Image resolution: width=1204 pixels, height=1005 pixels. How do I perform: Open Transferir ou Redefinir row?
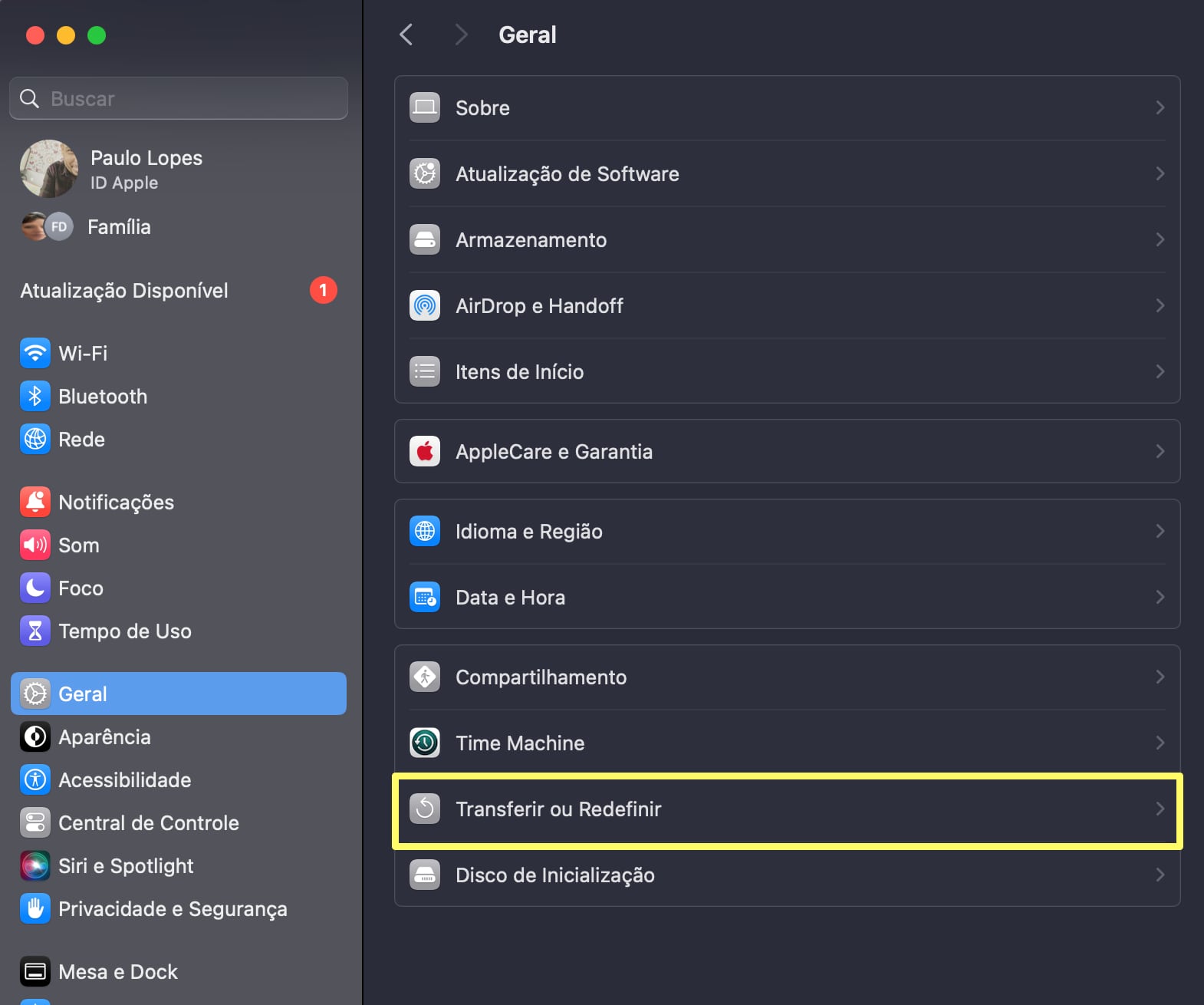click(x=787, y=809)
